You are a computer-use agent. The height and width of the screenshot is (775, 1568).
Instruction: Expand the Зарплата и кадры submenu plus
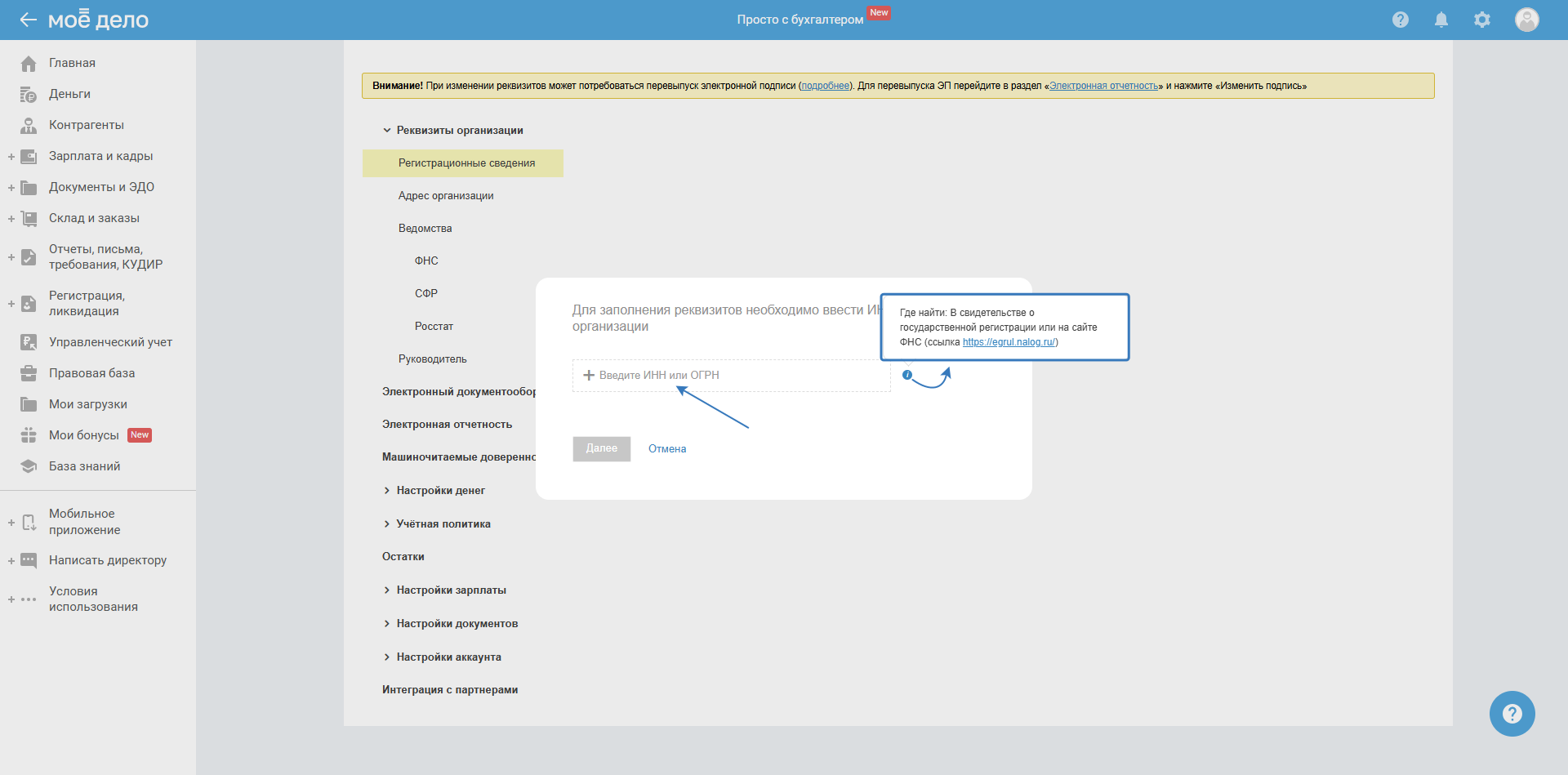click(x=11, y=157)
